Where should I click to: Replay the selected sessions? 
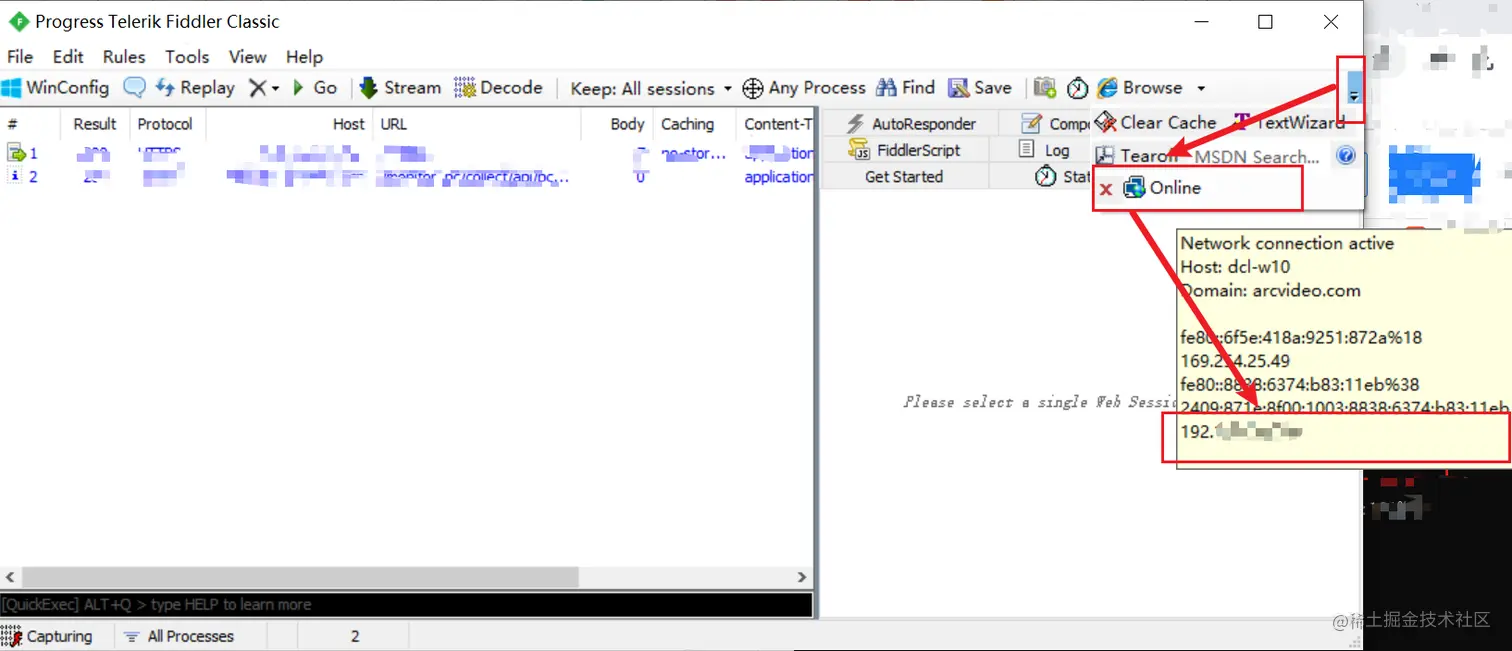195,88
